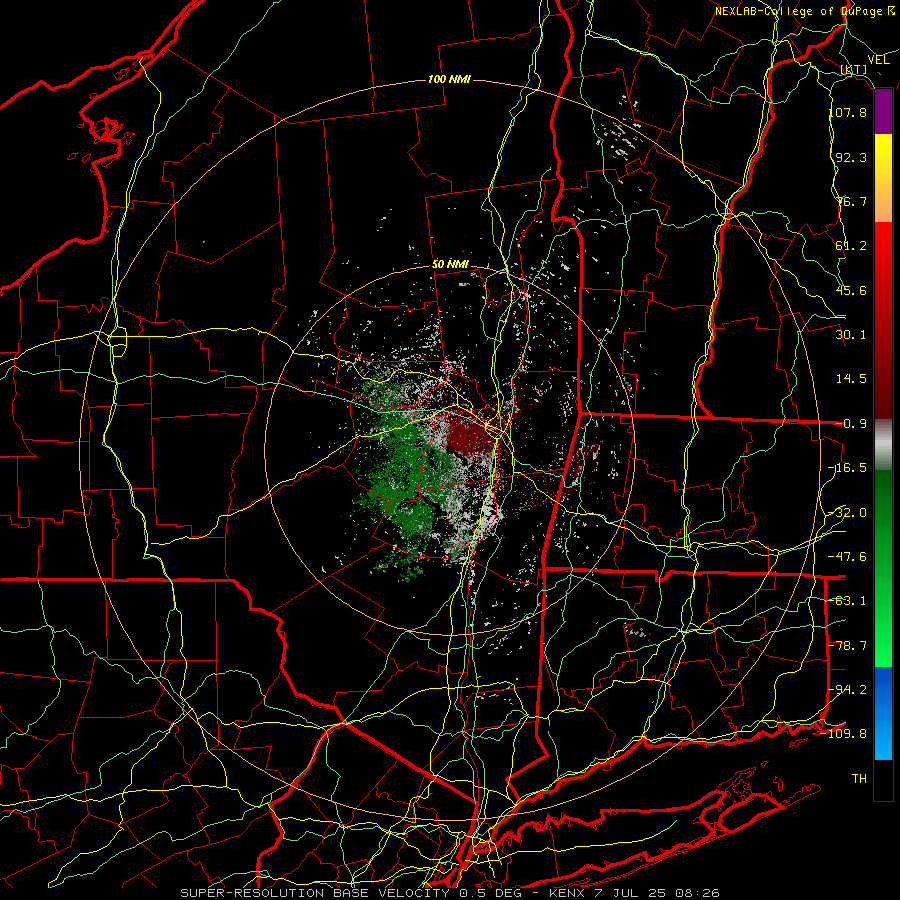Select the -0.9 value on velocity scale

point(851,424)
